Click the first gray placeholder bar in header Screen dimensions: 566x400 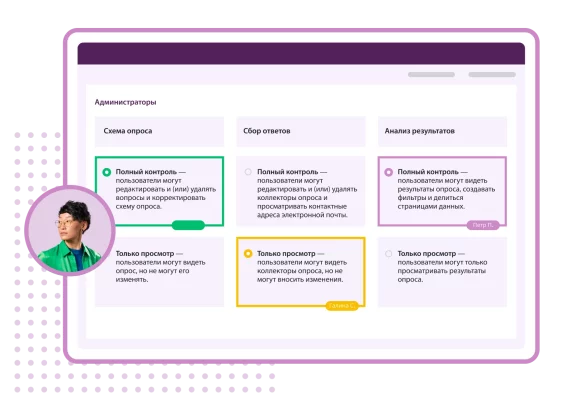click(x=431, y=75)
